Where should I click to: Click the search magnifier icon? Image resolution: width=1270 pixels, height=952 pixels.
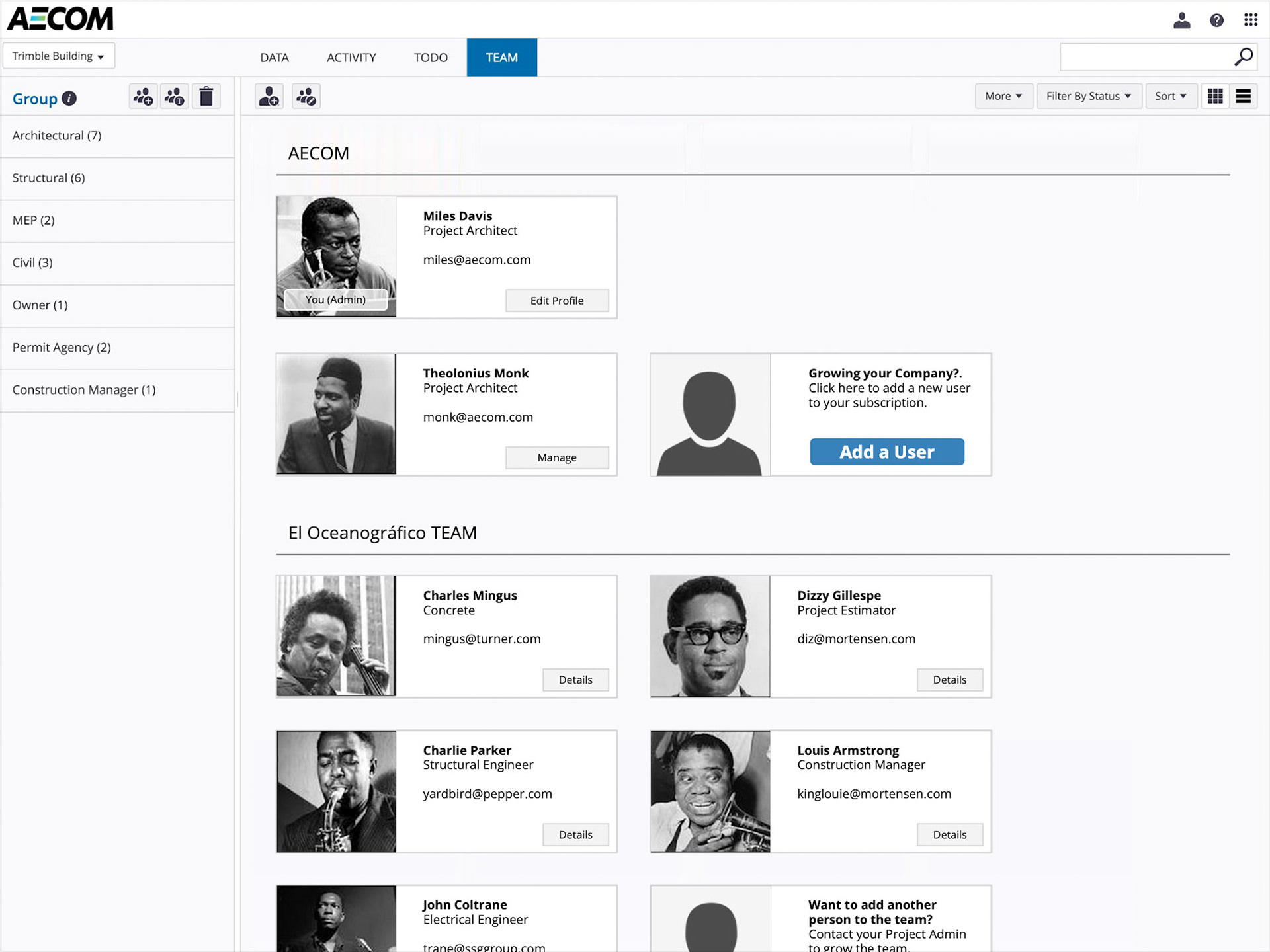(x=1243, y=58)
